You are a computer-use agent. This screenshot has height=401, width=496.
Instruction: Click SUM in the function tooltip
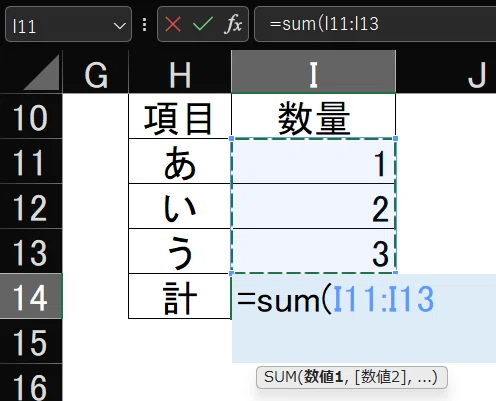280,377
